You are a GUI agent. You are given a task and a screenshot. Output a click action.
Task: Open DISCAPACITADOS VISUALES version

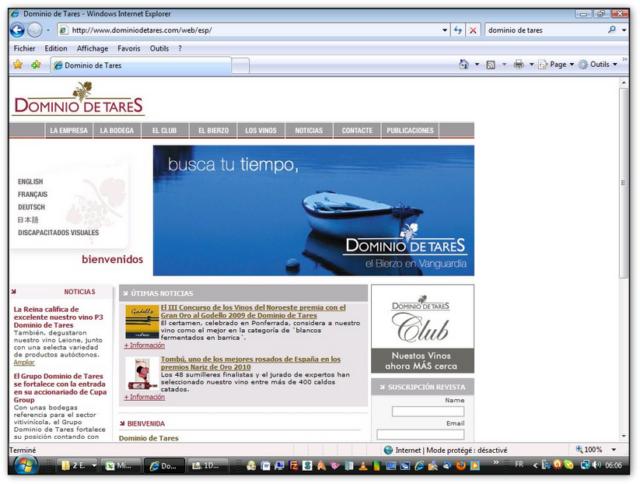pos(58,232)
